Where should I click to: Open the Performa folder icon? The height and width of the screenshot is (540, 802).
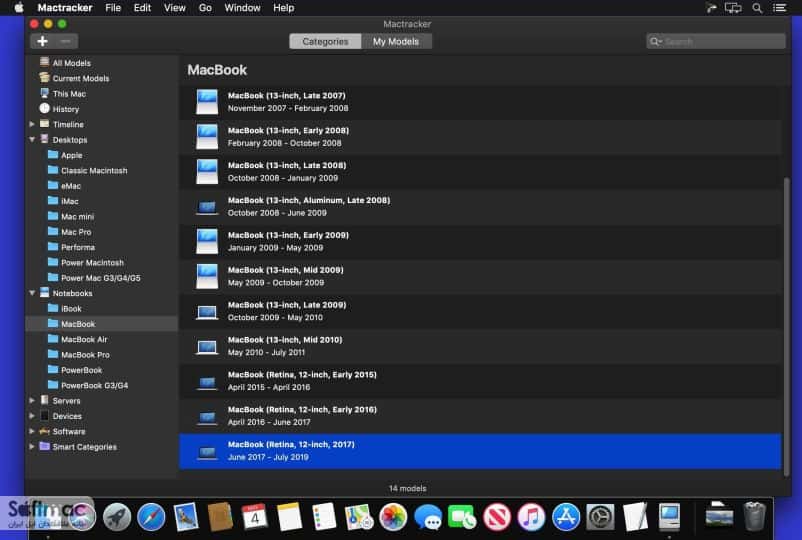pos(53,246)
